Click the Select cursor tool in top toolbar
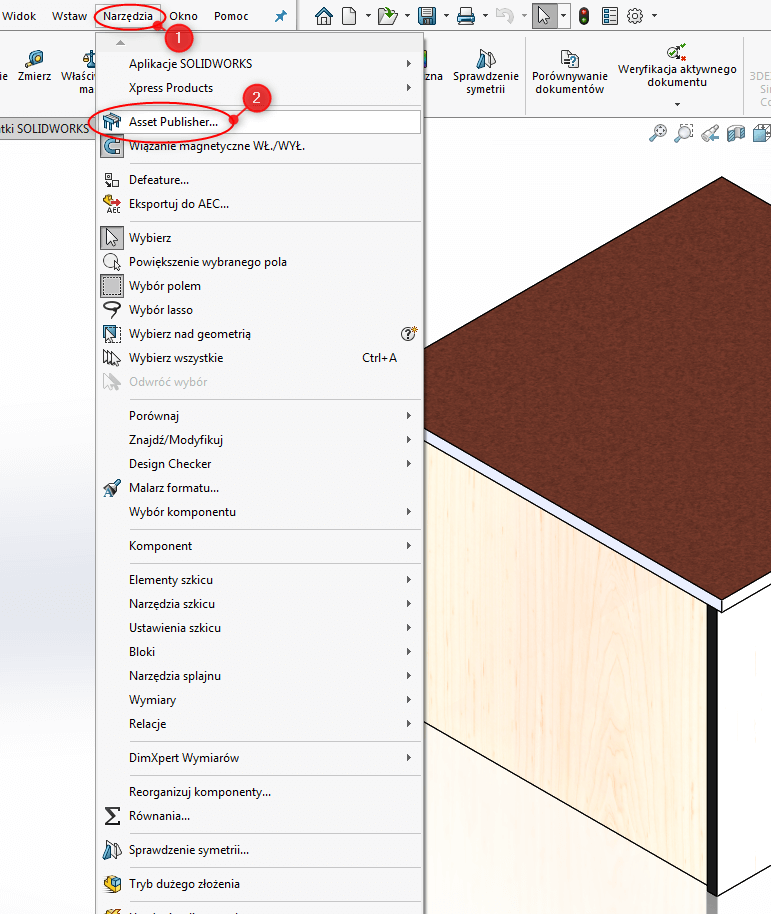The image size is (771, 914). (544, 16)
